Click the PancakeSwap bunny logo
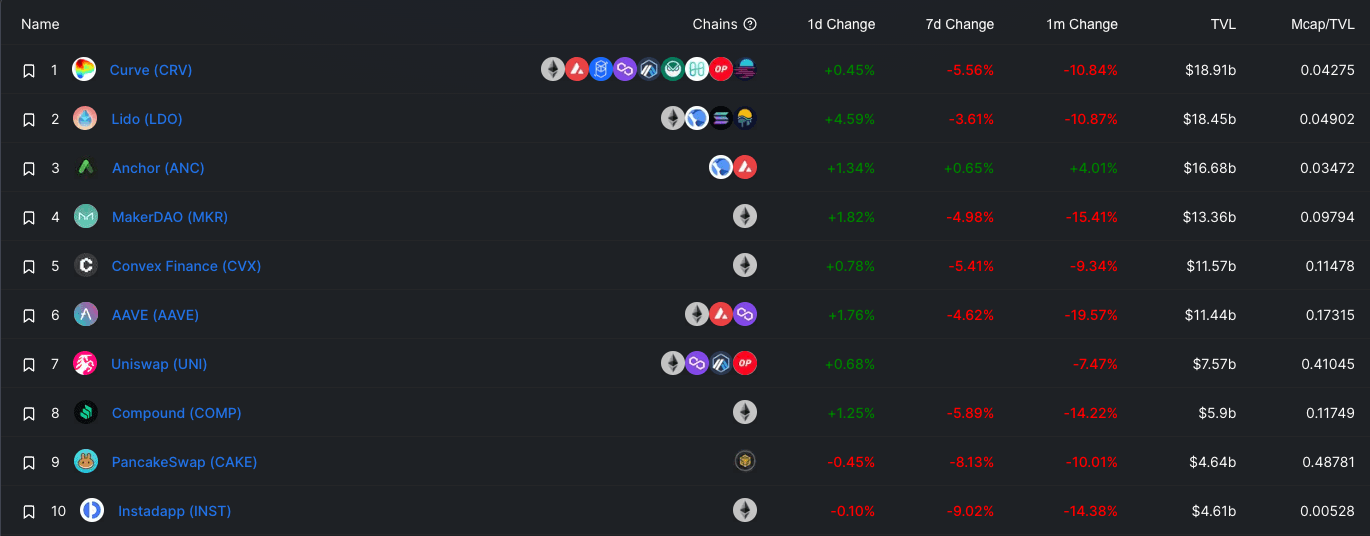1370x536 pixels. point(85,462)
